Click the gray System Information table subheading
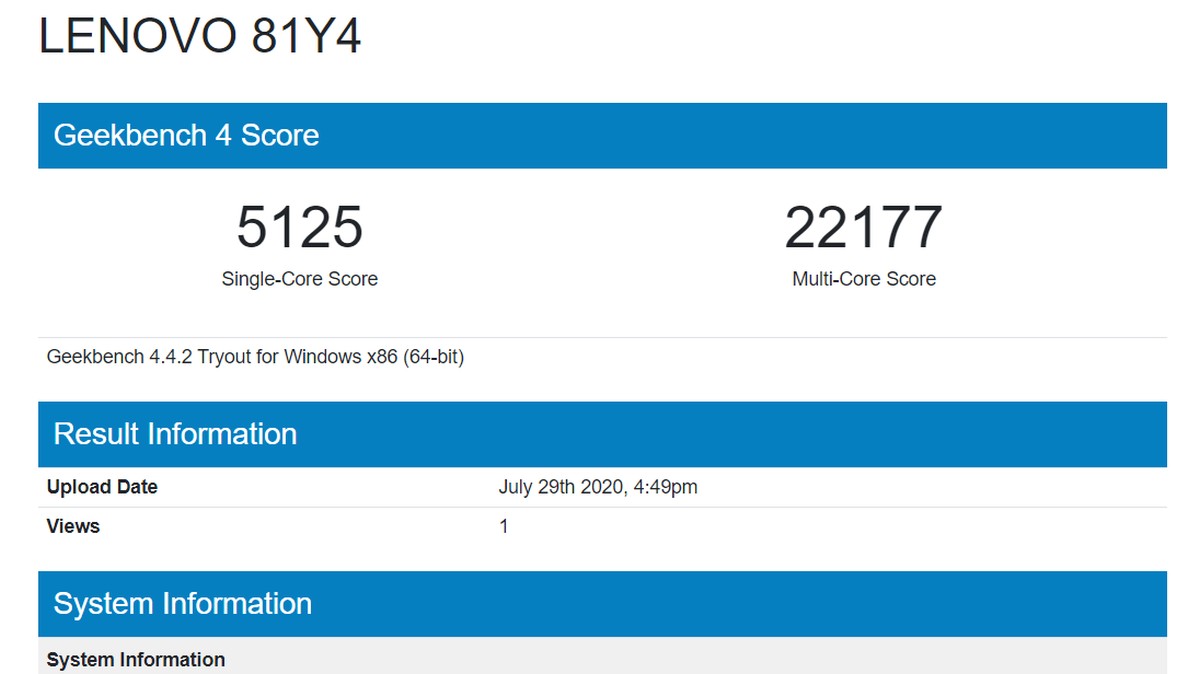The image size is (1200, 674). 136,660
